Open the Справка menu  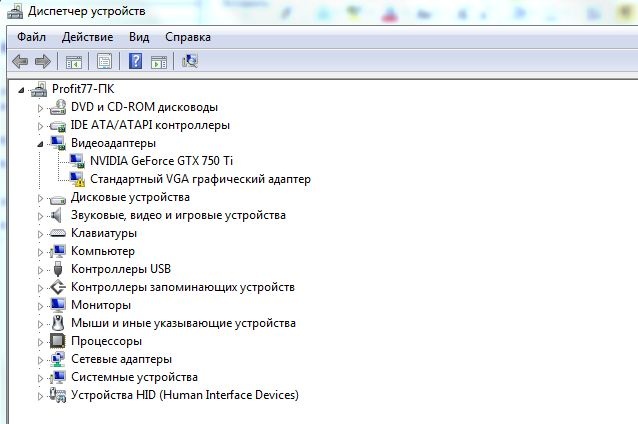point(188,37)
